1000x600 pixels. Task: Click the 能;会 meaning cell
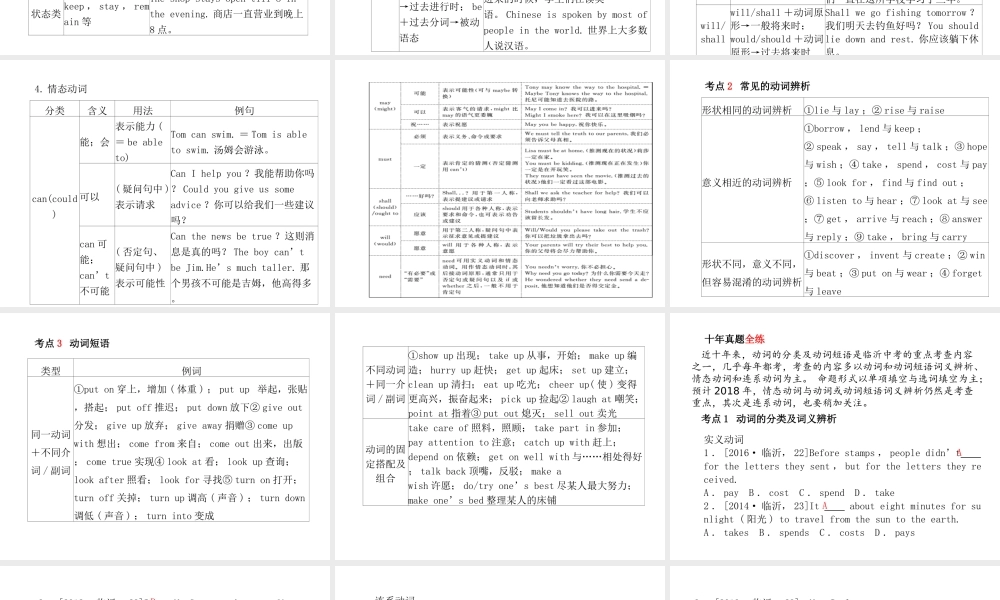(x=97, y=141)
